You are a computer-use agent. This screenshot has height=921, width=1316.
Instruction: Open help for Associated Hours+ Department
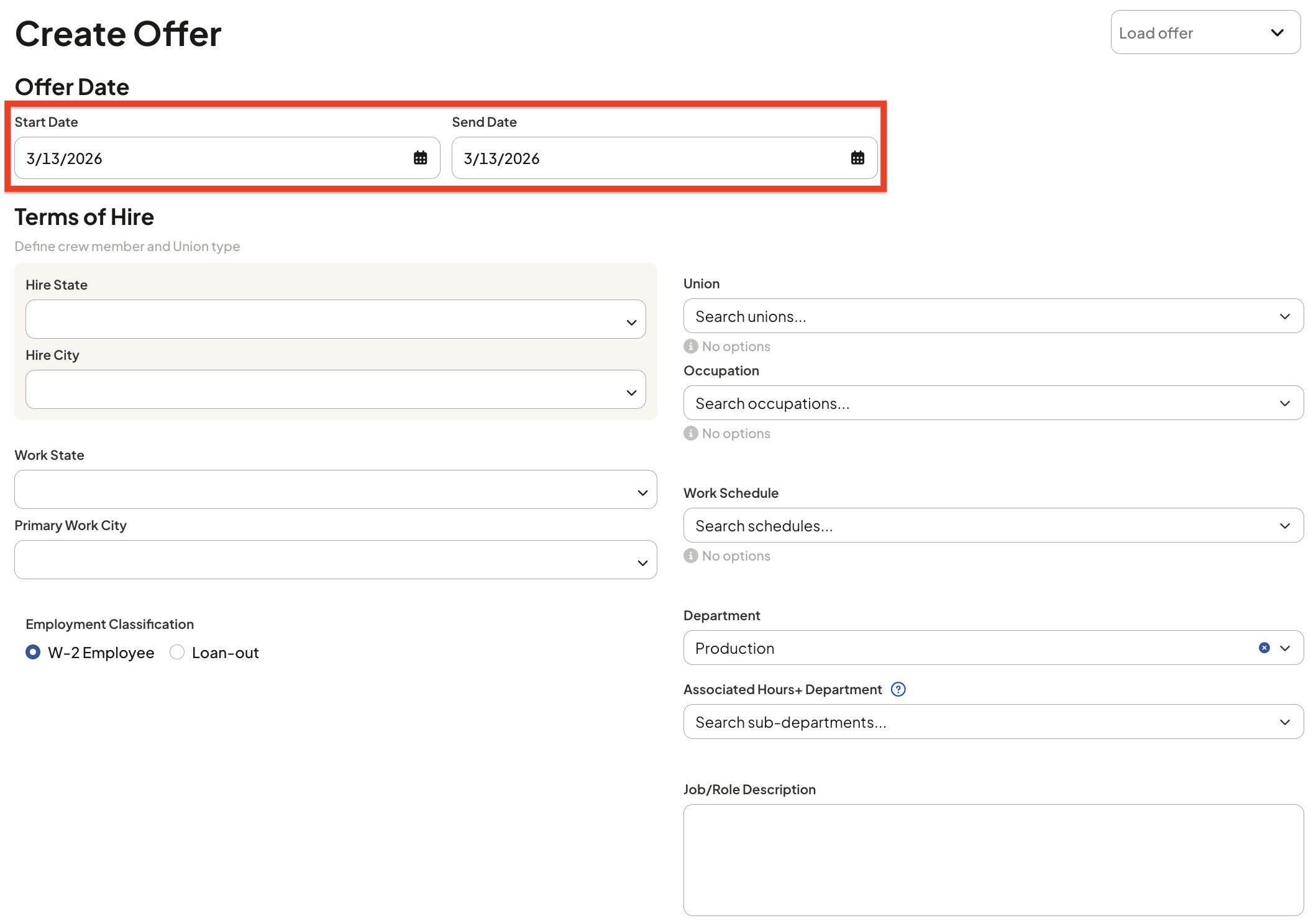click(x=898, y=689)
